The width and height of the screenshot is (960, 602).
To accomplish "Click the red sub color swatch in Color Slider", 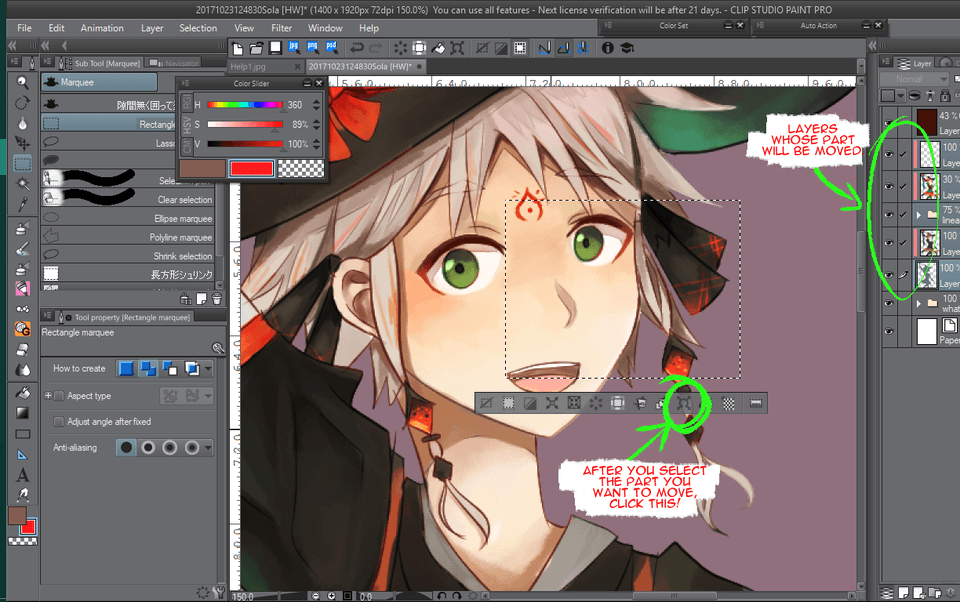I will pos(251,169).
